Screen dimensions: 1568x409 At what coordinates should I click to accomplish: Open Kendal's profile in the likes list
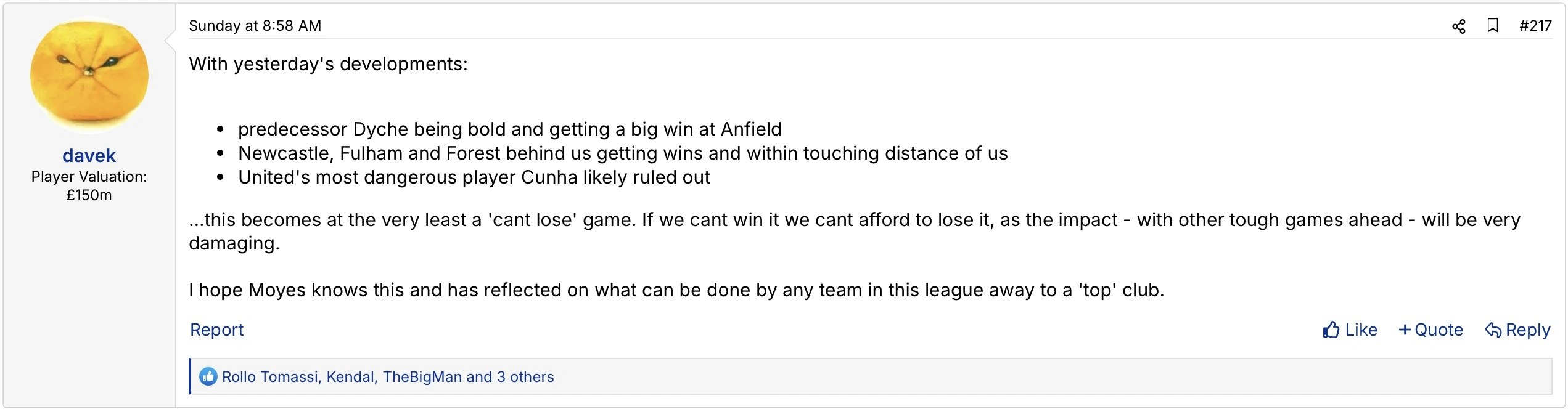point(350,377)
